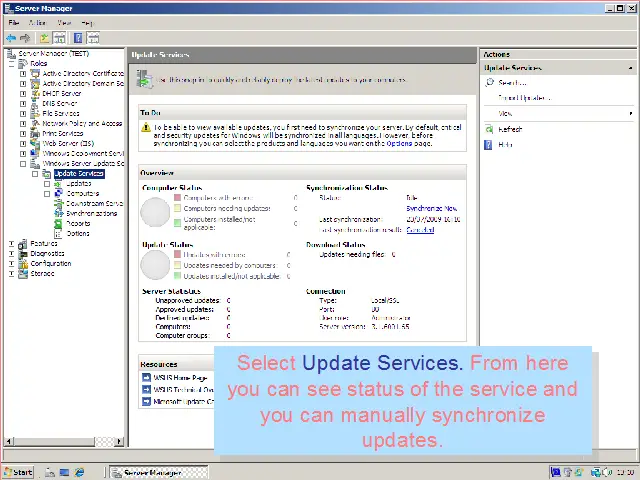
Task: Click the Diagnostics node icon
Action: 23,254
